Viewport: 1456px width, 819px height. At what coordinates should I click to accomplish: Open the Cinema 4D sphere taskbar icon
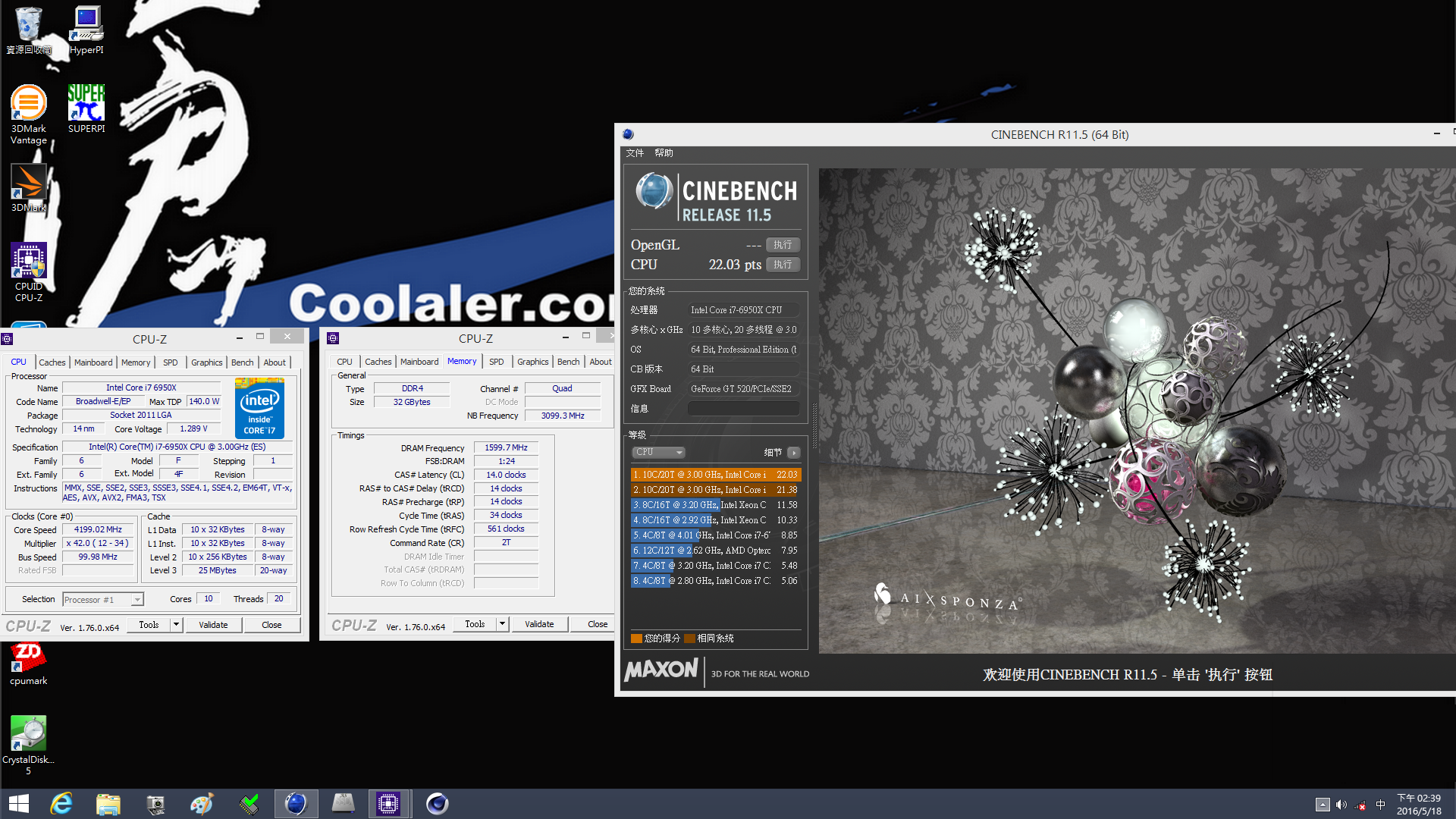437,804
